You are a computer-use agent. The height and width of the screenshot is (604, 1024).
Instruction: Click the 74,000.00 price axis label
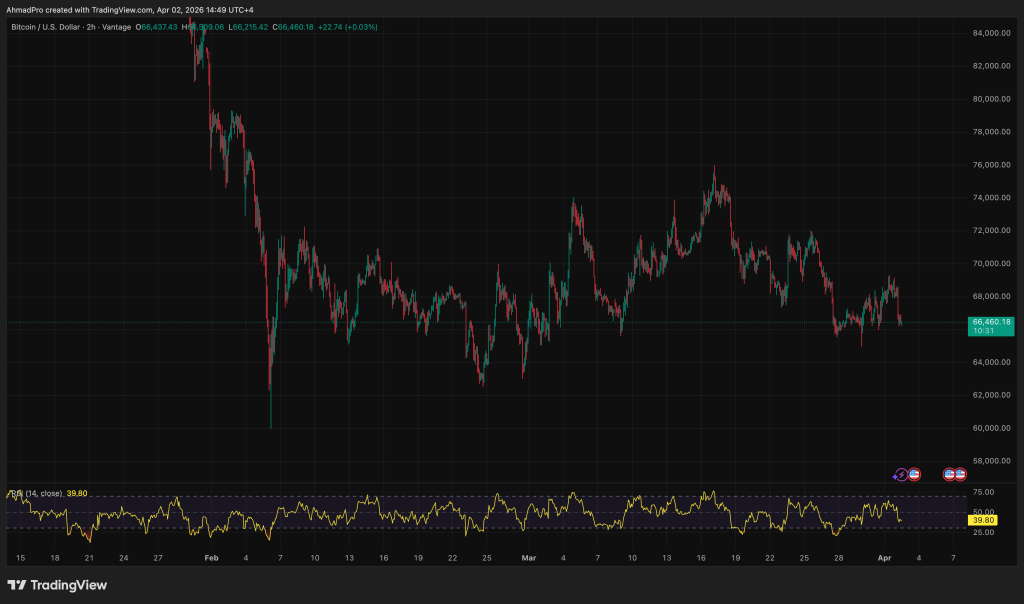(990, 198)
